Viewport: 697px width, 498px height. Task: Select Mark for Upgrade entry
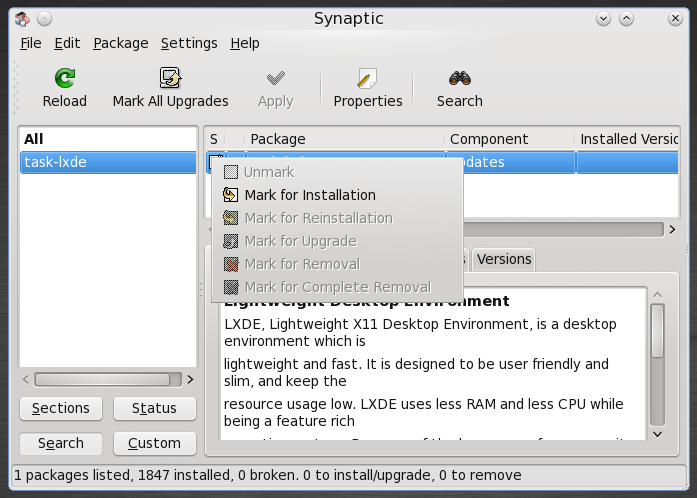pyautogui.click(x=337, y=241)
